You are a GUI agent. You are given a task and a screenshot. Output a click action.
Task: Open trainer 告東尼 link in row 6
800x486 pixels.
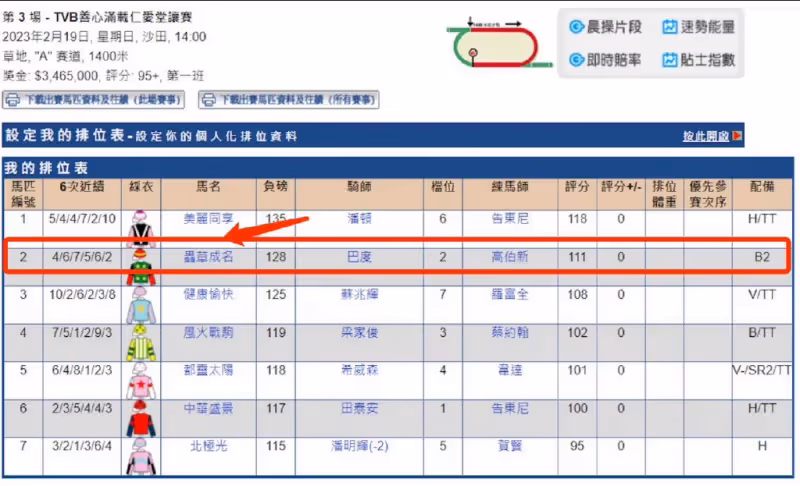(x=510, y=408)
